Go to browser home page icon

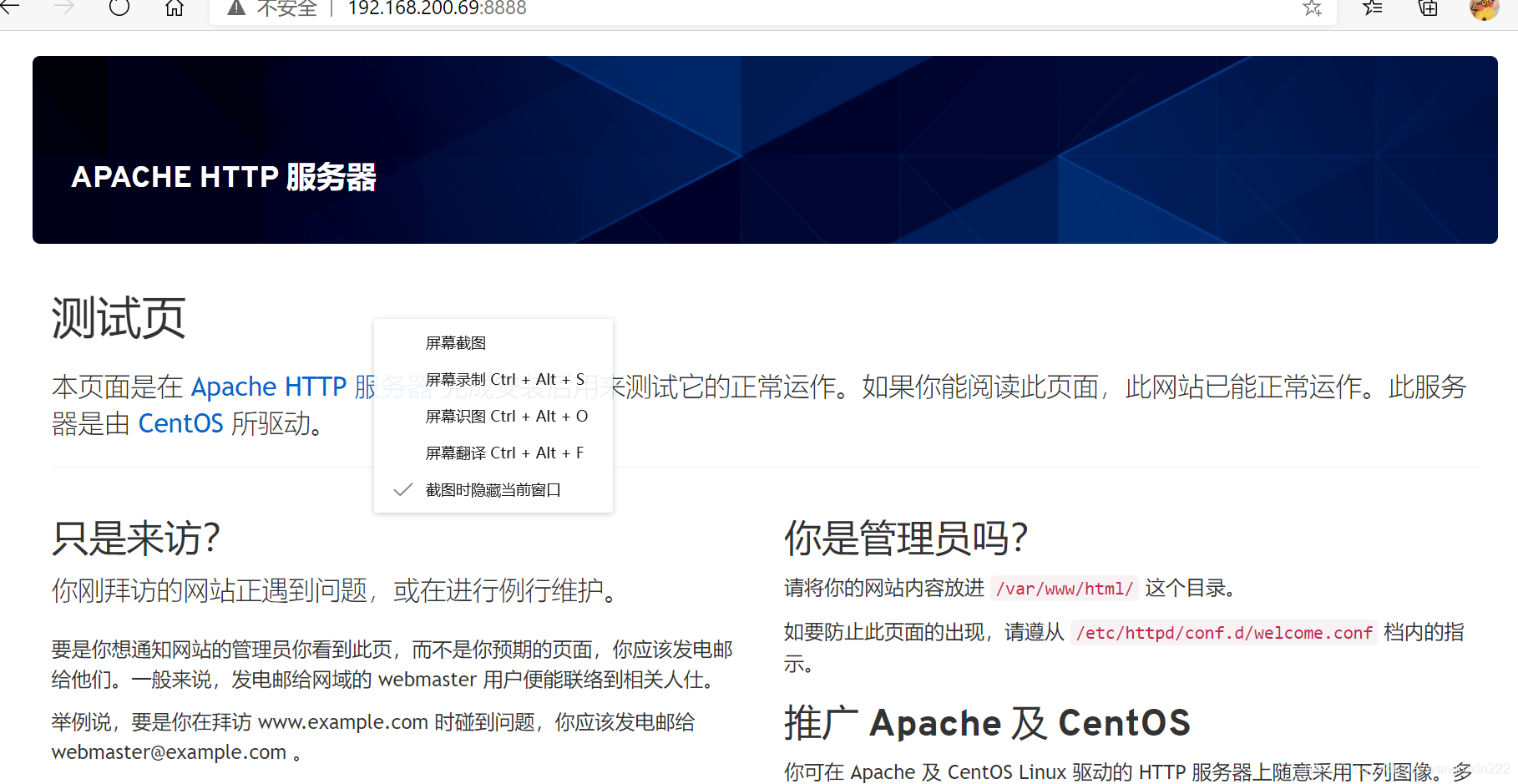coord(175,8)
